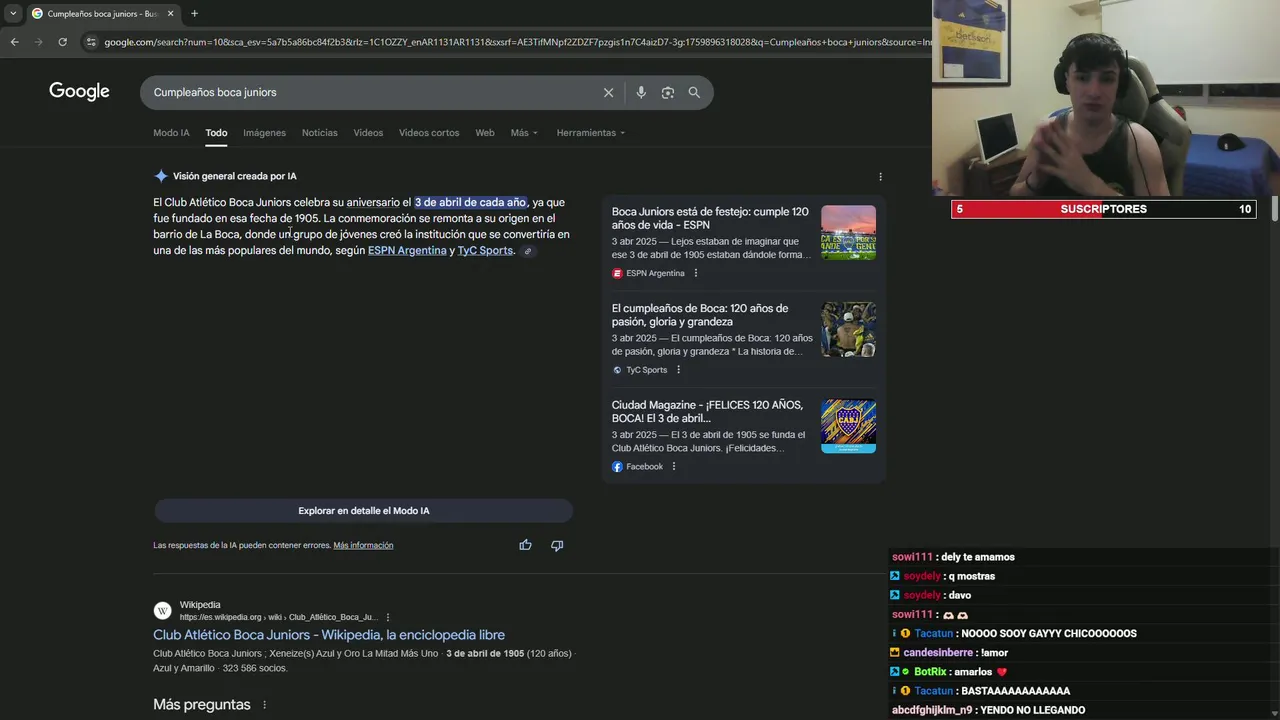The width and height of the screenshot is (1280, 720).
Task: Switch to the Web tab
Action: click(485, 133)
